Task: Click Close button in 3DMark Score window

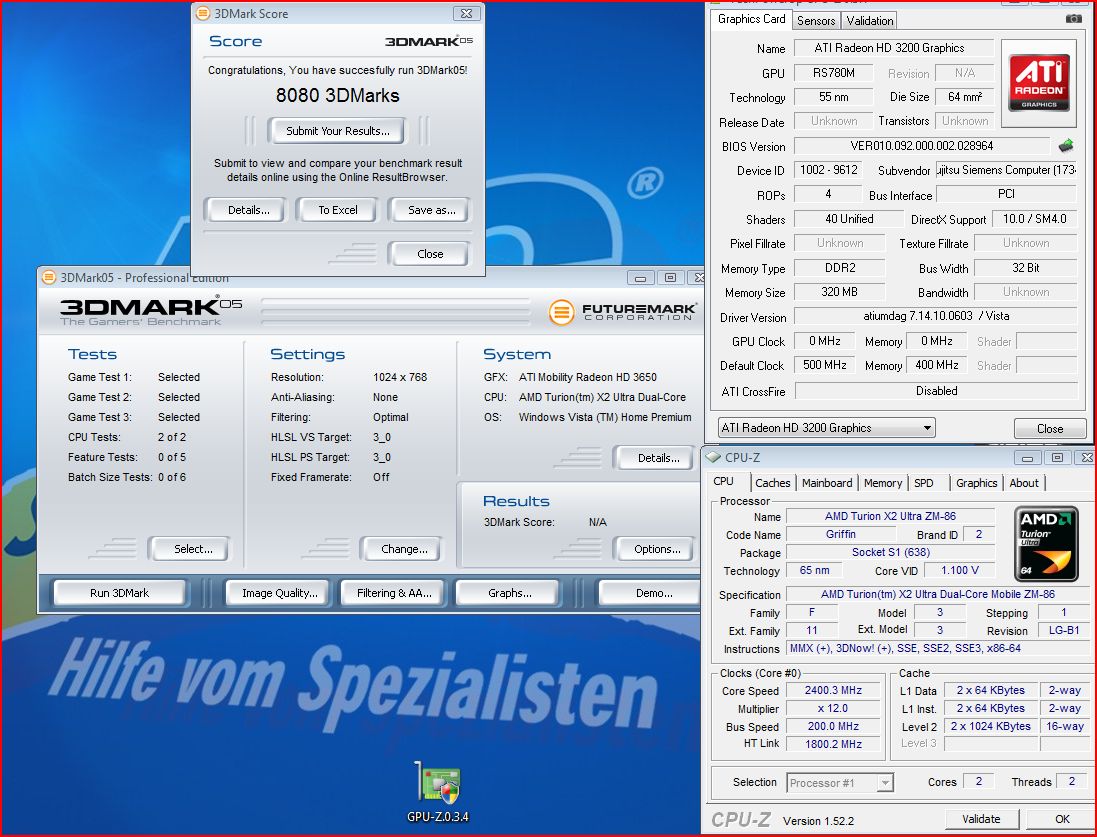Action: [x=430, y=254]
